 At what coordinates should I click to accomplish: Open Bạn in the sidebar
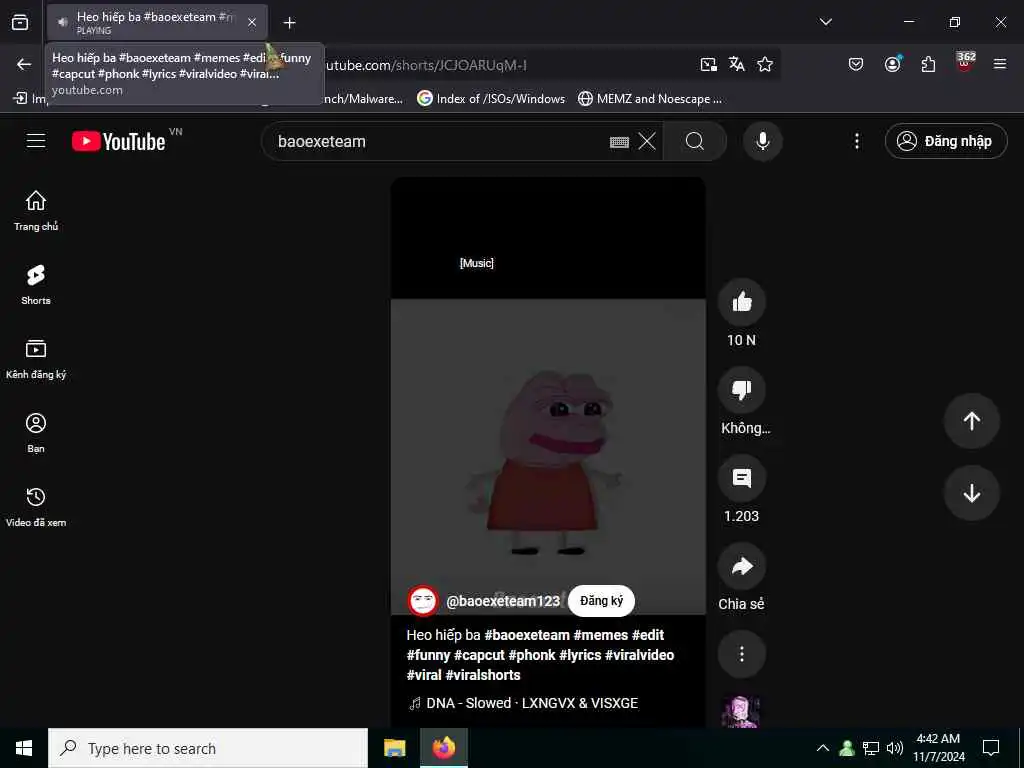[x=36, y=433]
